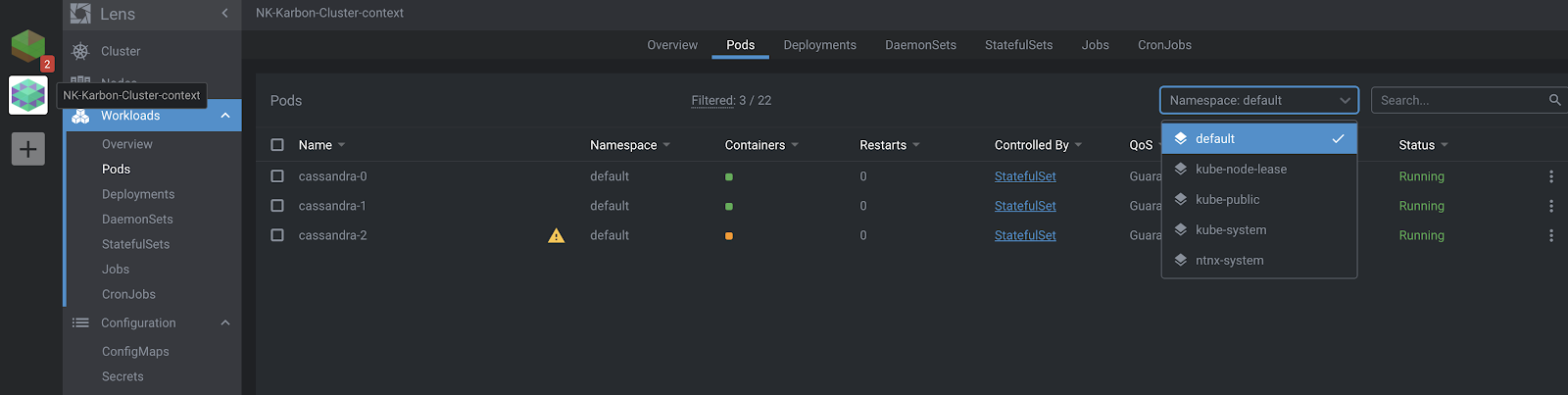This screenshot has width=1568, height=395.
Task: Open Secrets in the sidebar
Action: click(122, 376)
